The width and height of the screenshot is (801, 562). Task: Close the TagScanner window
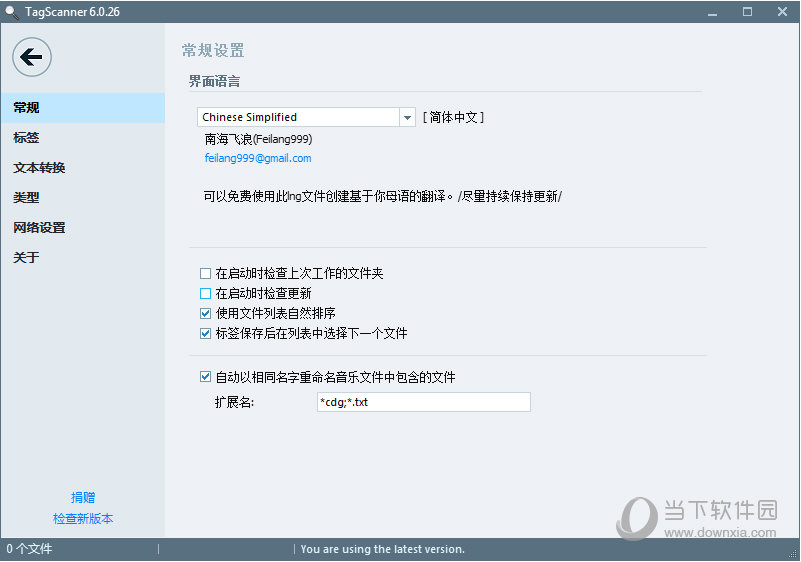(x=782, y=12)
